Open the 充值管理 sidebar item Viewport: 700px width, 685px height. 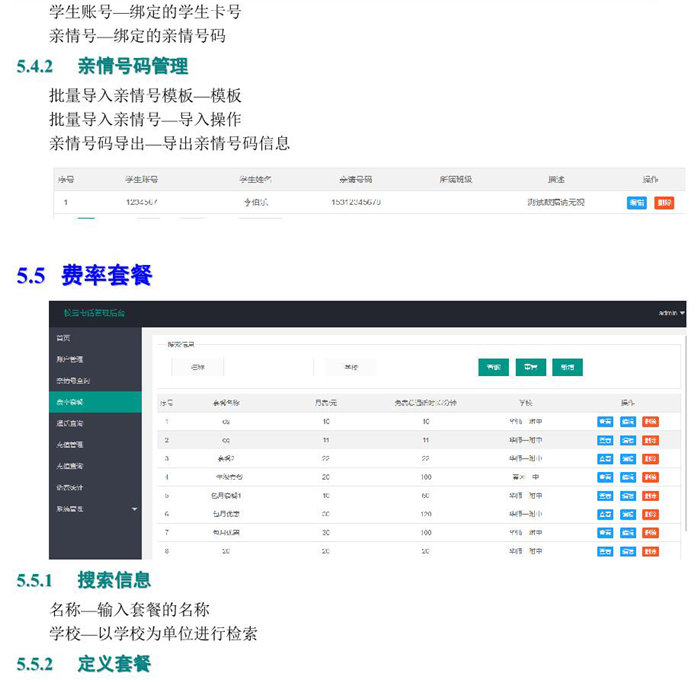click(x=70, y=444)
